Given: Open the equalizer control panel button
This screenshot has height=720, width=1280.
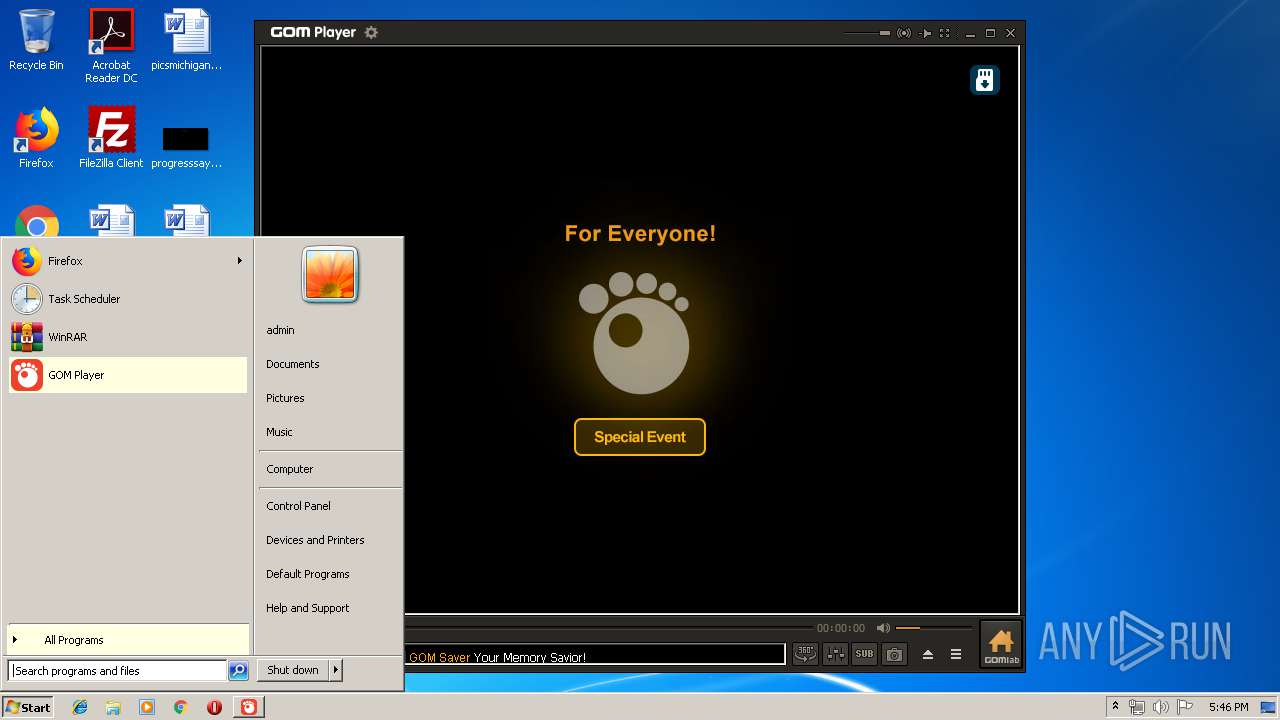Looking at the screenshot, I should (x=835, y=654).
